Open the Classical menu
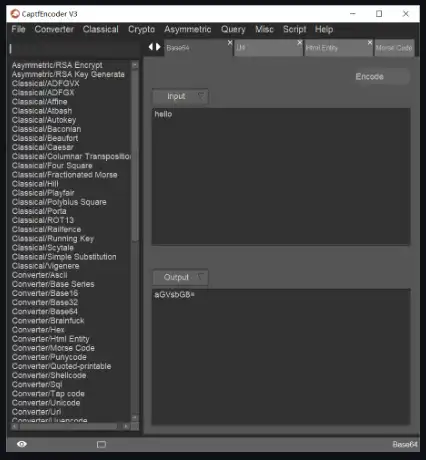The height and width of the screenshot is (460, 426). (101, 29)
